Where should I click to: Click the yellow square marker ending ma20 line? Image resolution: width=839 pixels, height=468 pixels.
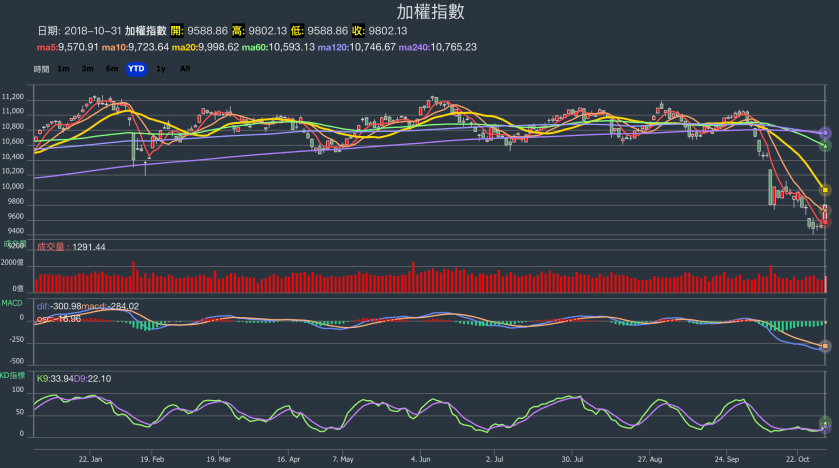[x=825, y=189]
